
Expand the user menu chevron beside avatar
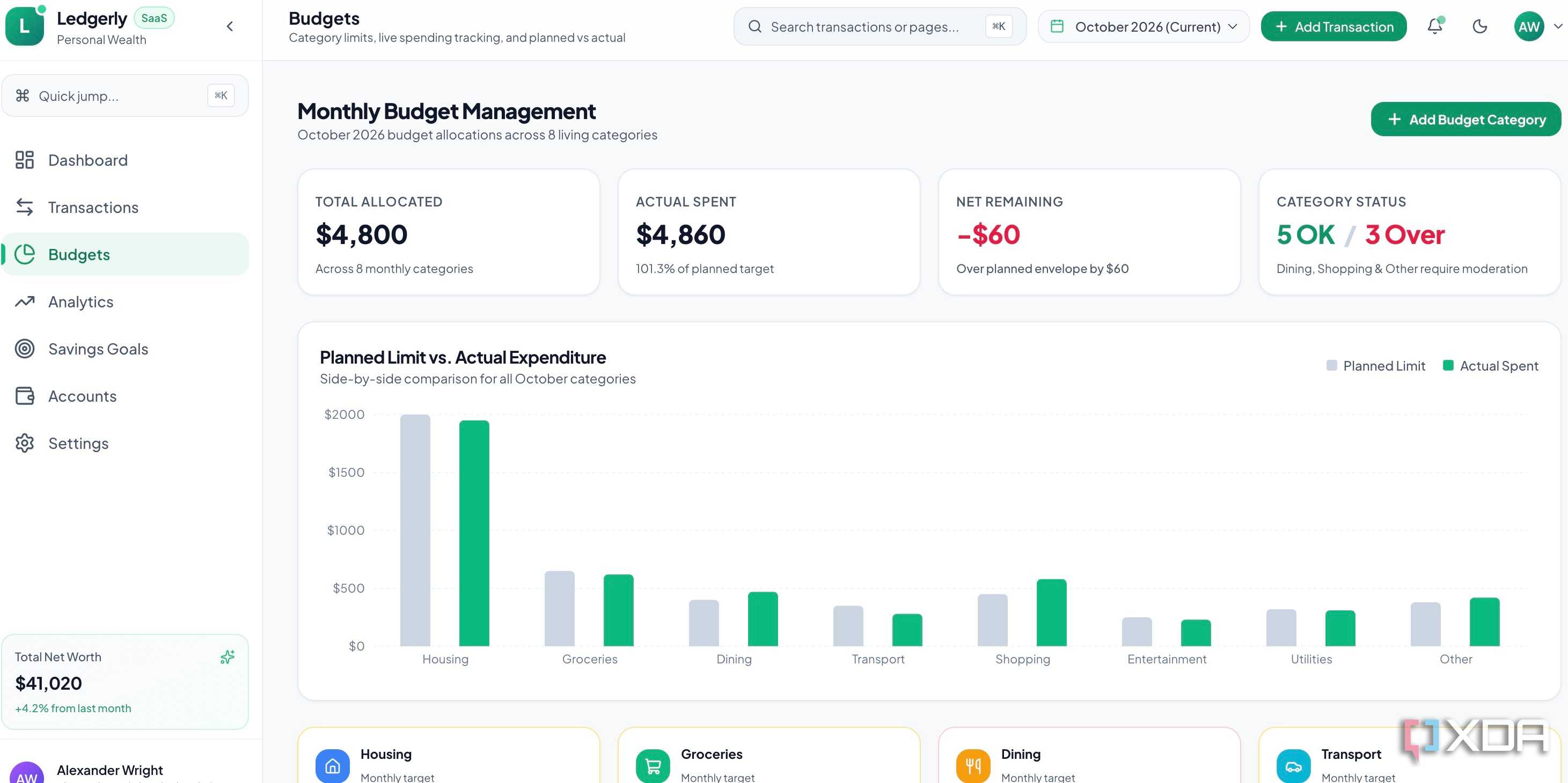click(1558, 26)
